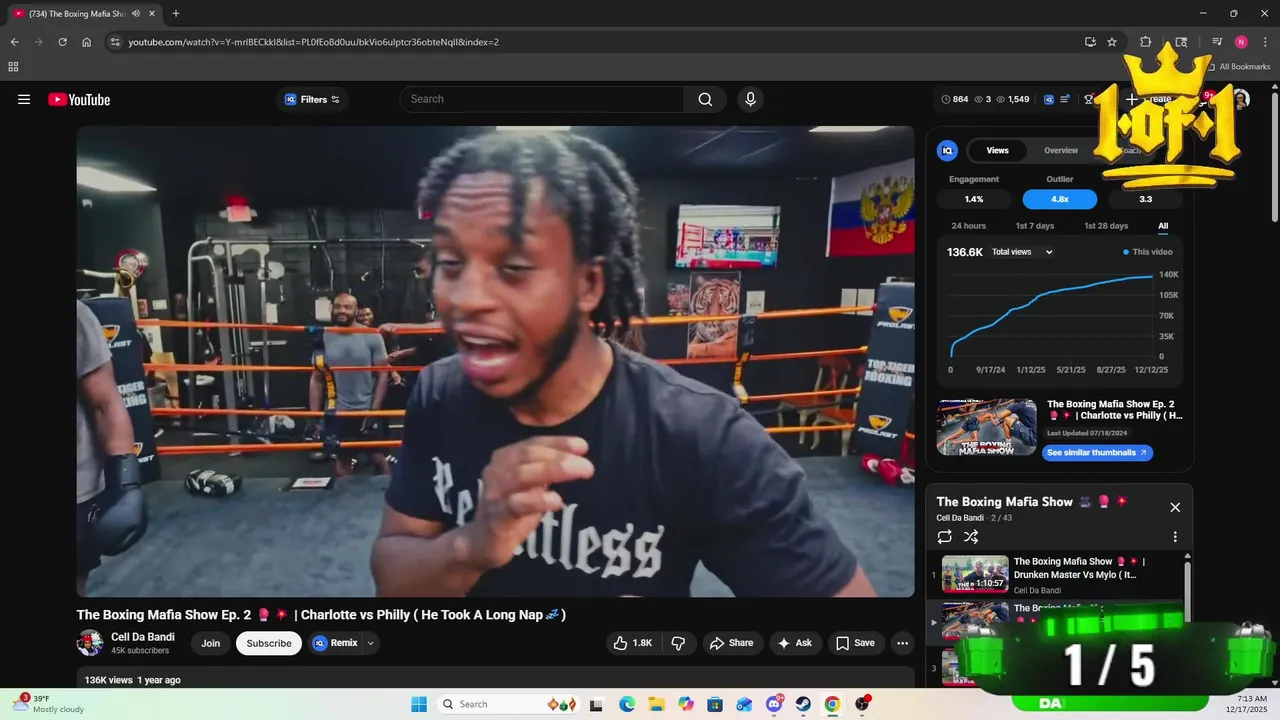This screenshot has width=1280, height=720.
Task: Open Chrome apps grid in bookmarks bar
Action: point(13,67)
